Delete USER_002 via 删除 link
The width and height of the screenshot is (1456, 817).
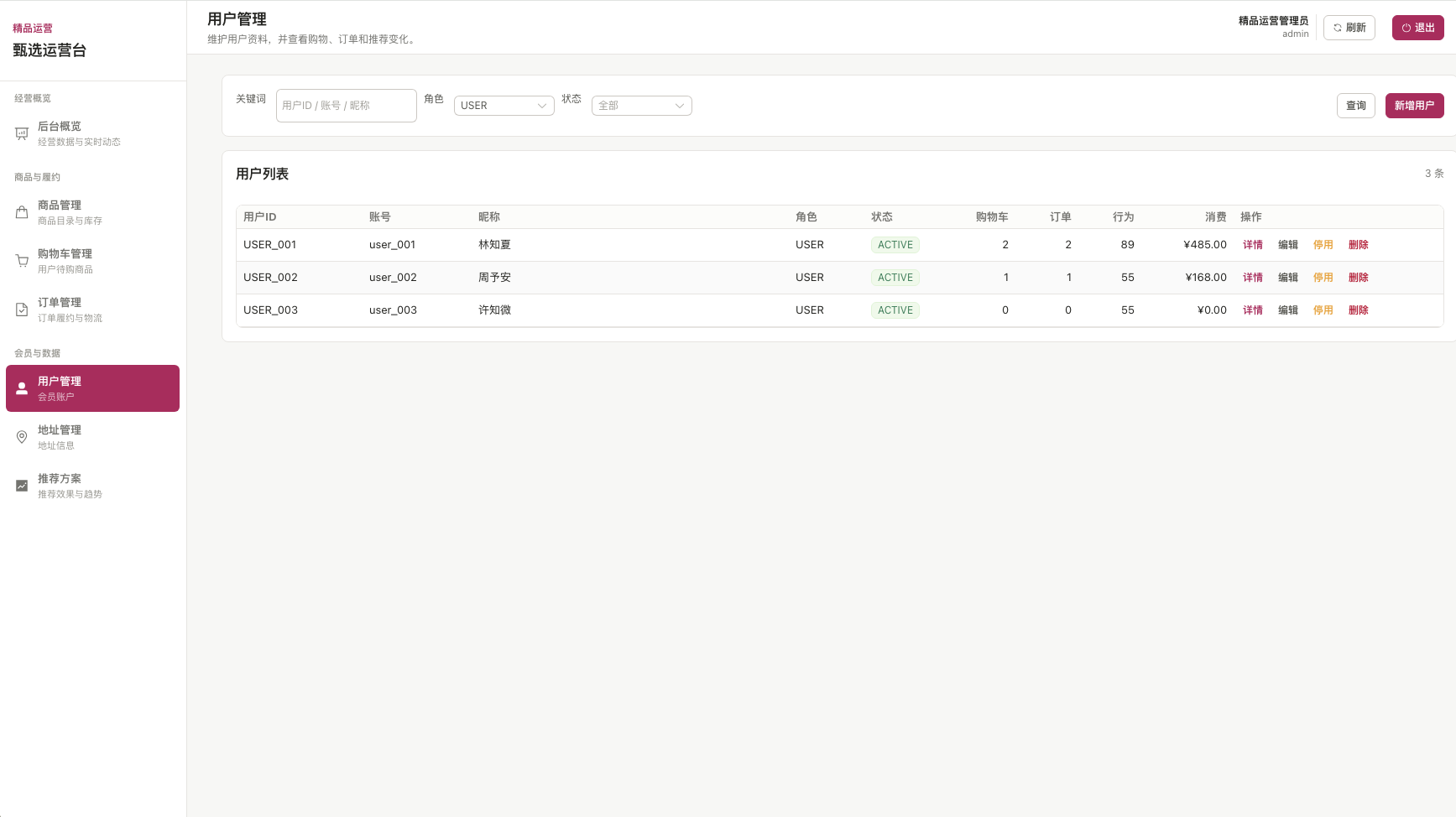[x=1358, y=278]
